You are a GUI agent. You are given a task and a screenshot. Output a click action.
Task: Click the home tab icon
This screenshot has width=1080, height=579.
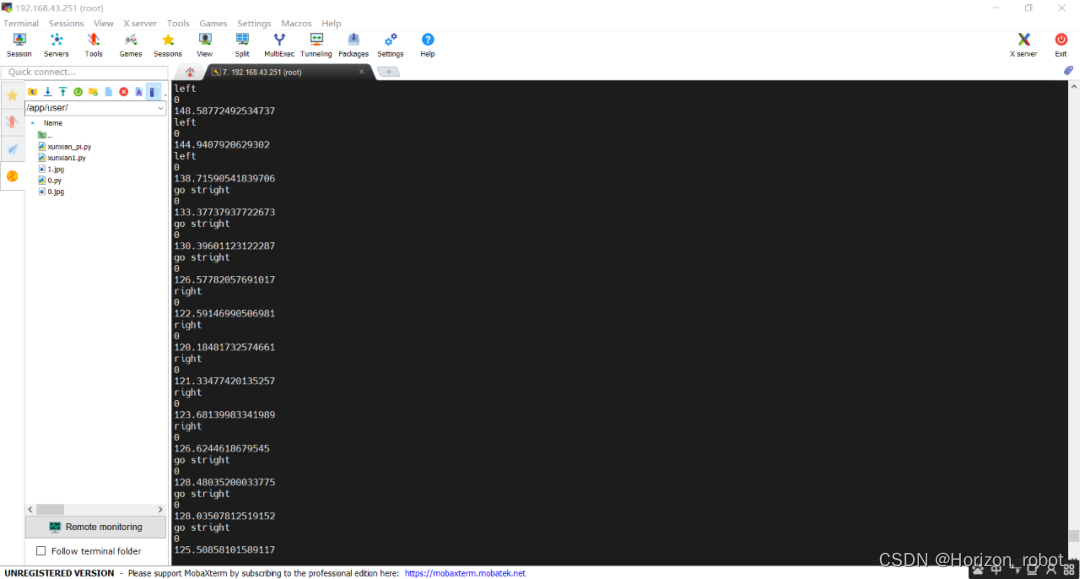pyautogui.click(x=190, y=72)
